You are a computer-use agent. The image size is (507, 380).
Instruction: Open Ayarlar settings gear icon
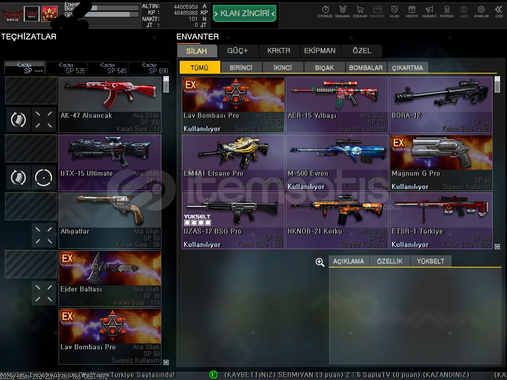click(x=481, y=11)
